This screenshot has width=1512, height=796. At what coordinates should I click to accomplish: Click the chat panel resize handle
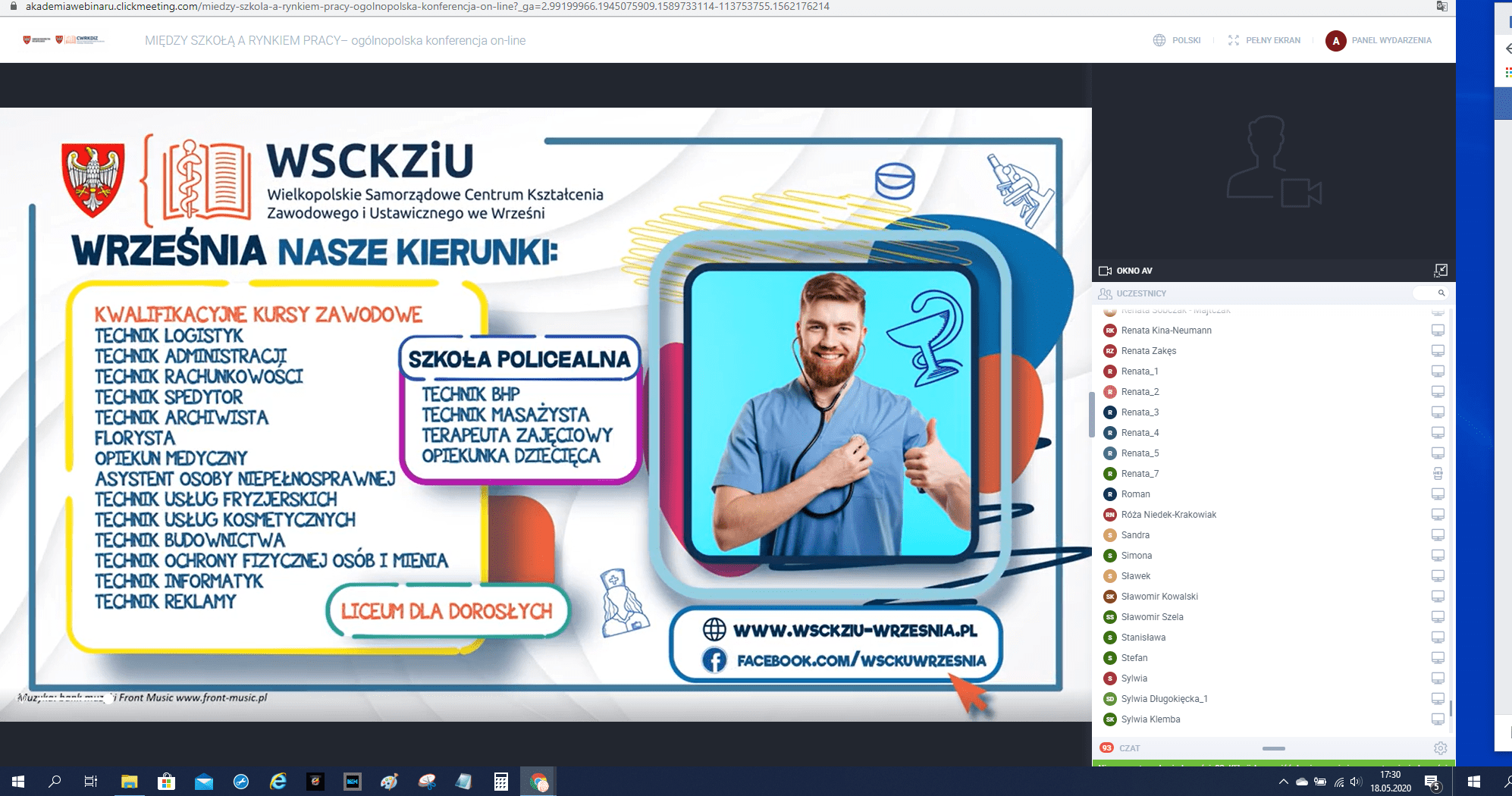1273,748
